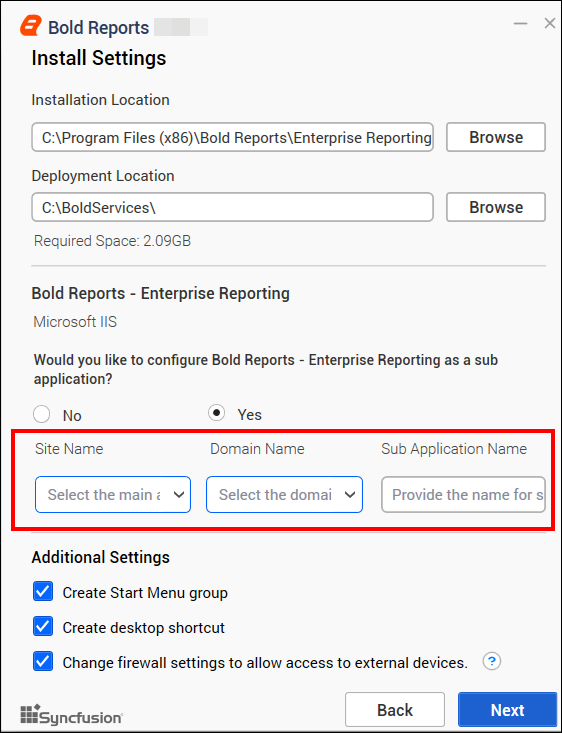The width and height of the screenshot is (562, 733).
Task: Click the Domain Name label
Action: click(257, 449)
